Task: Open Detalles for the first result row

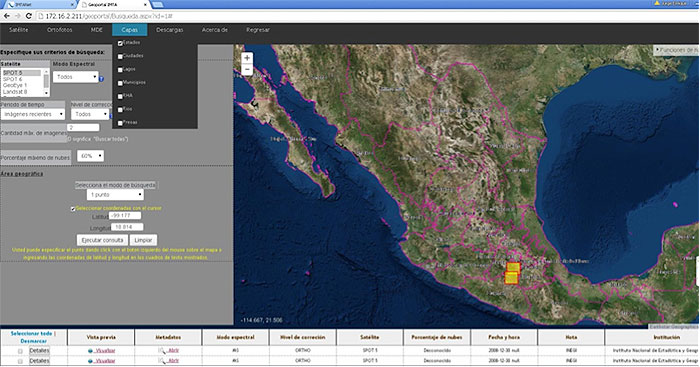Action: point(39,351)
